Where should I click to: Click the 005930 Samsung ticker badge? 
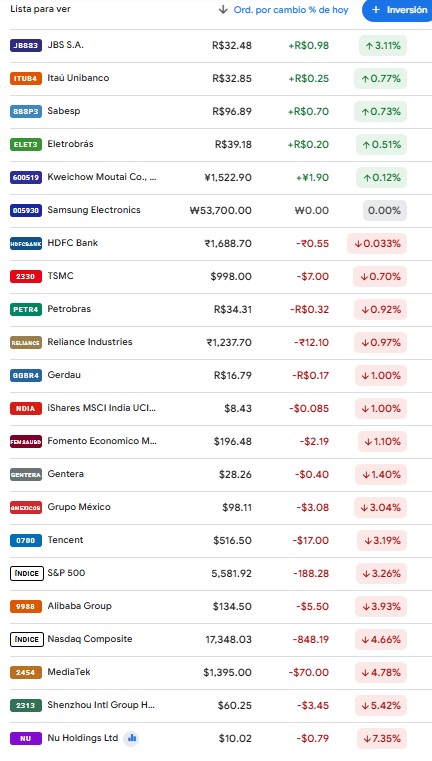point(26,211)
